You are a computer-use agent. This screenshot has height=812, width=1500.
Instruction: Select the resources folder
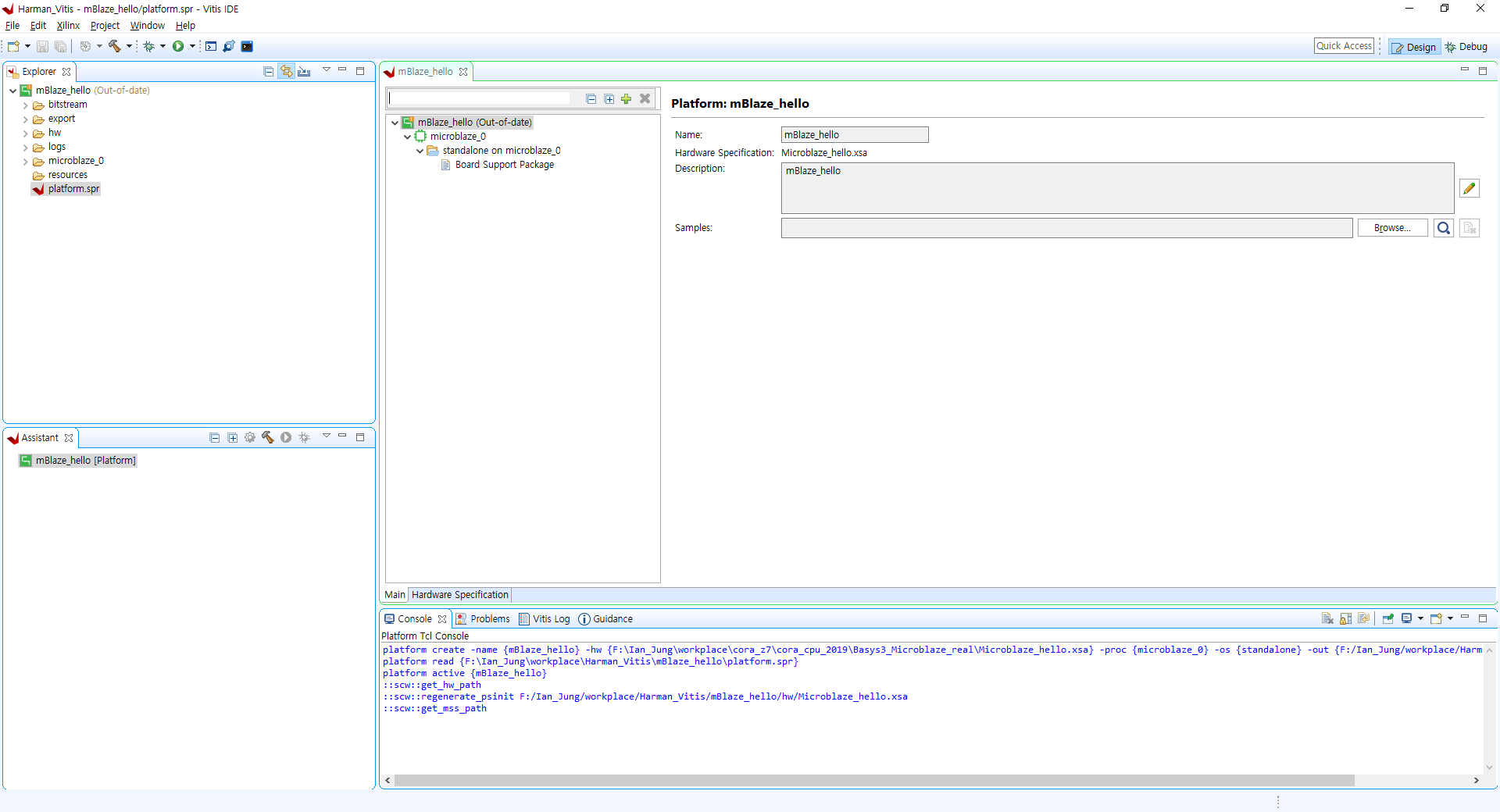[60, 175]
